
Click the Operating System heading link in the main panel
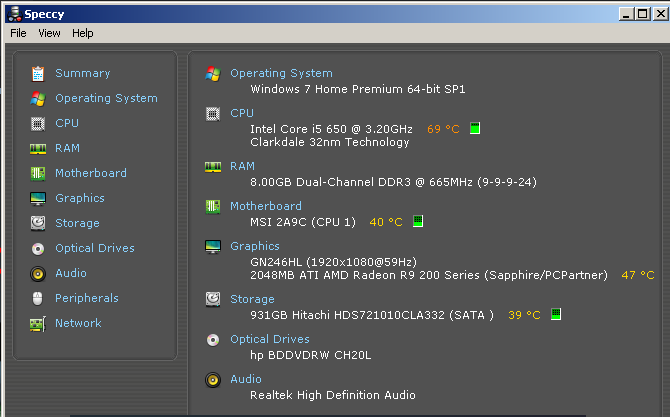point(281,73)
